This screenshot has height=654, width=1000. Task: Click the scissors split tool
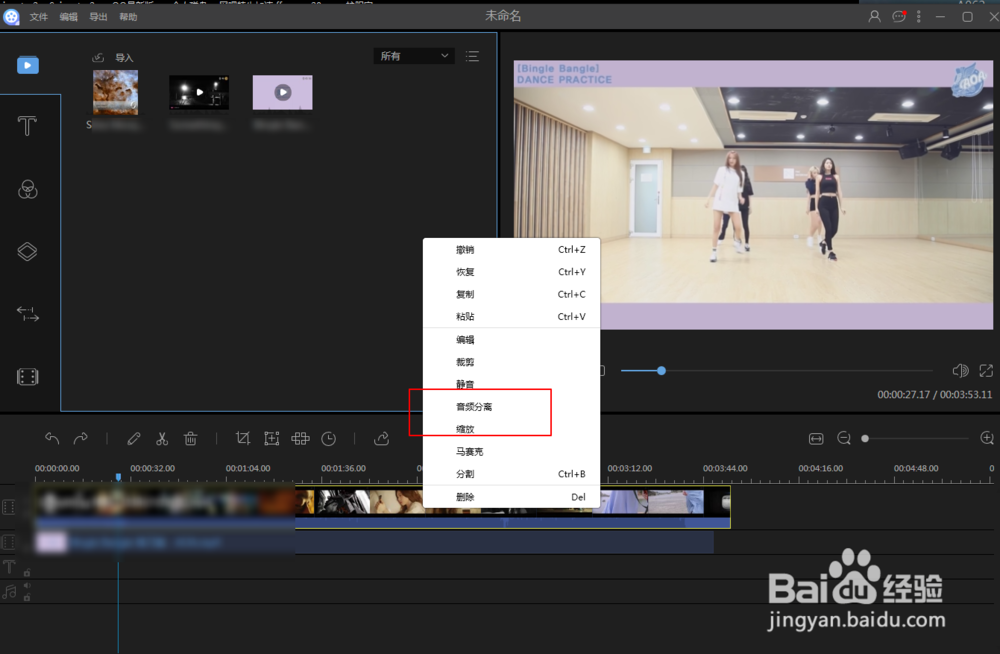(162, 438)
